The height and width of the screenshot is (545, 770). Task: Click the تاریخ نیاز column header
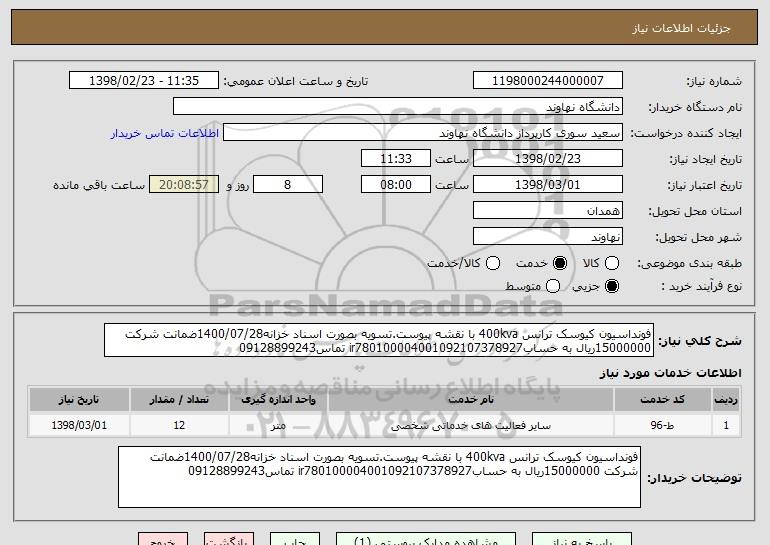tap(79, 399)
